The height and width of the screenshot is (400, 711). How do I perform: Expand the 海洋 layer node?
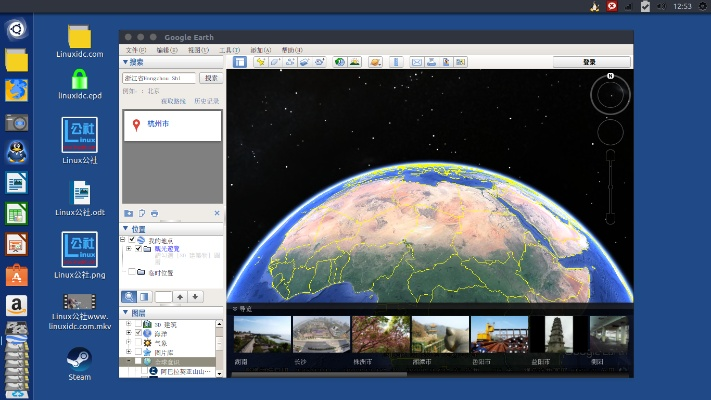tap(129, 333)
